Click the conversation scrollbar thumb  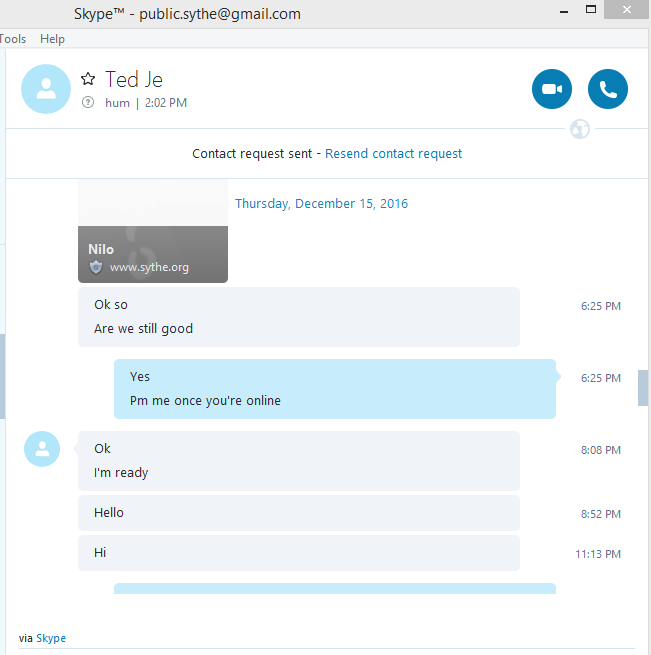point(643,388)
